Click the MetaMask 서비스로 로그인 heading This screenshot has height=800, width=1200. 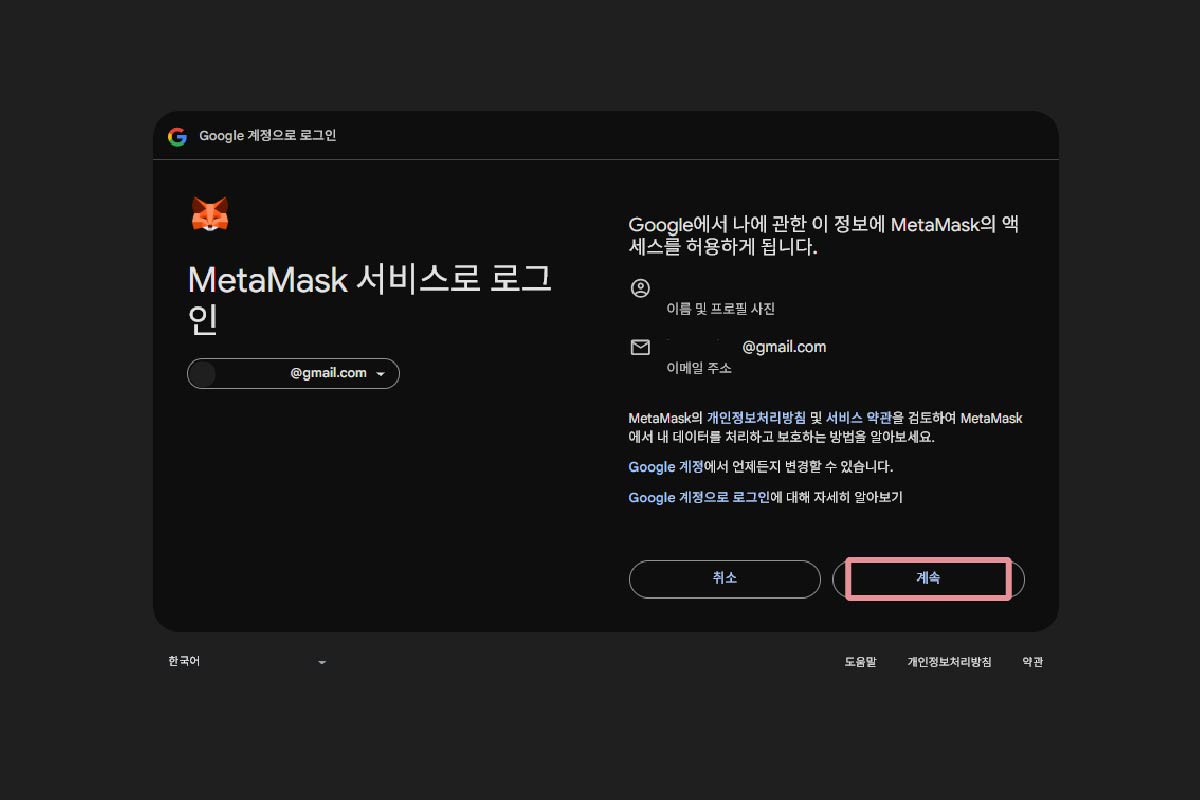(369, 300)
